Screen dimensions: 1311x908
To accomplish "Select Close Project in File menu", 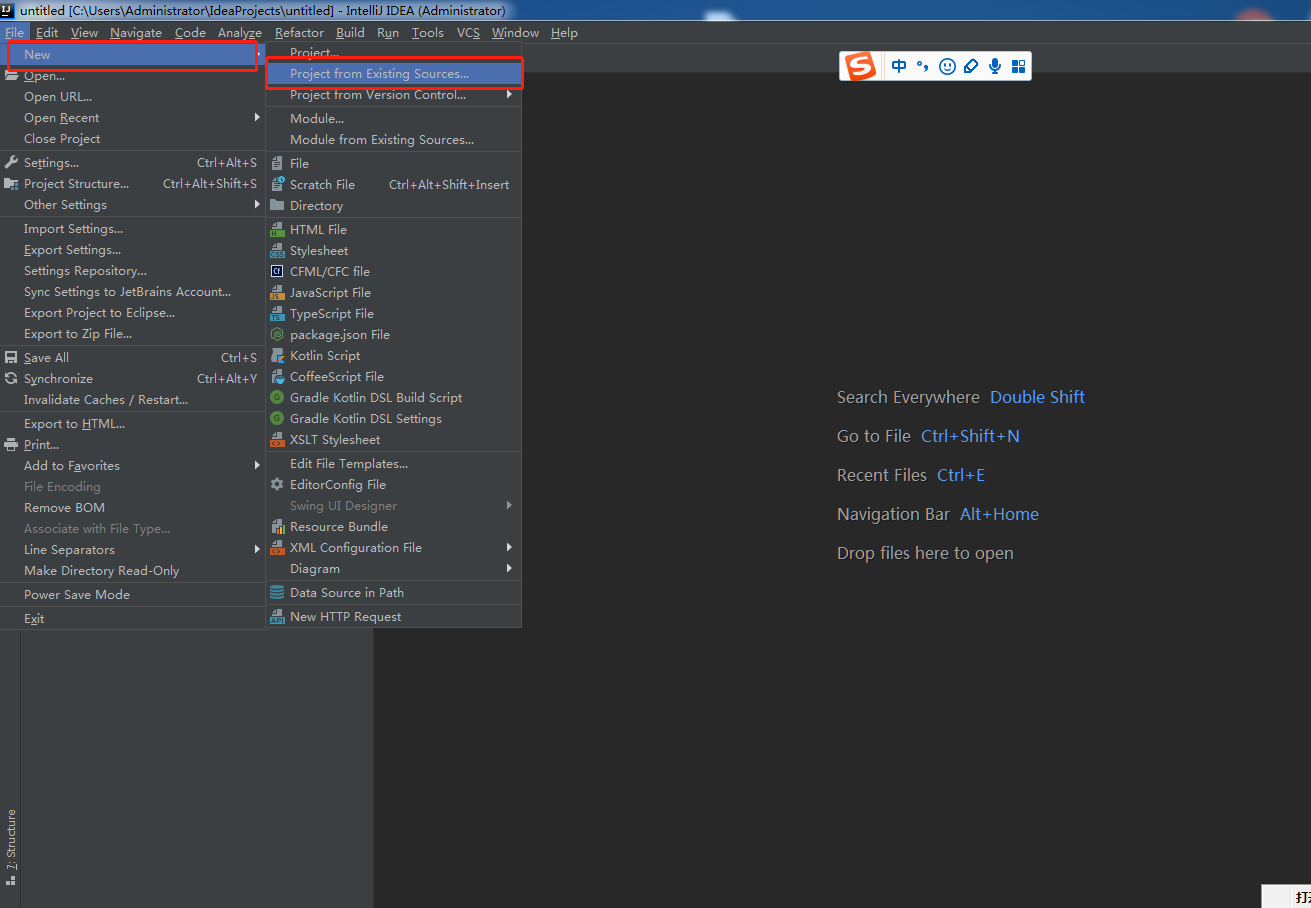I will pyautogui.click(x=132, y=139).
